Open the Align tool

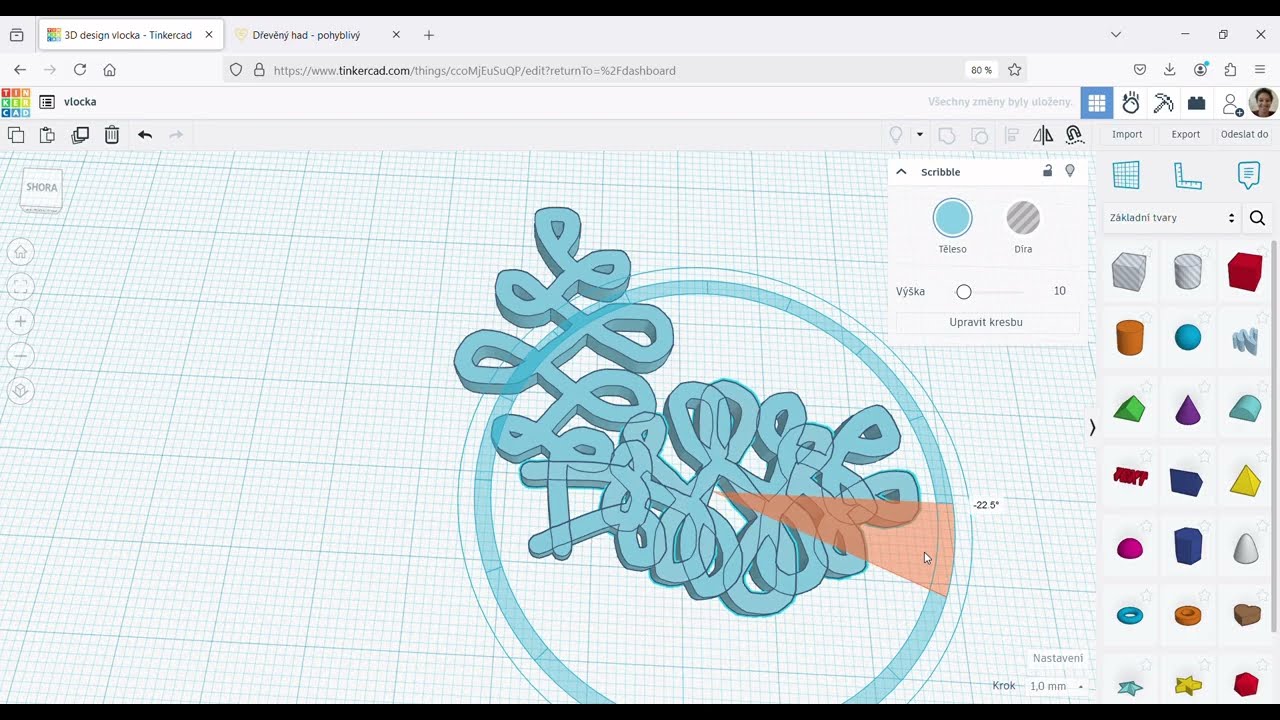pyautogui.click(x=1012, y=135)
